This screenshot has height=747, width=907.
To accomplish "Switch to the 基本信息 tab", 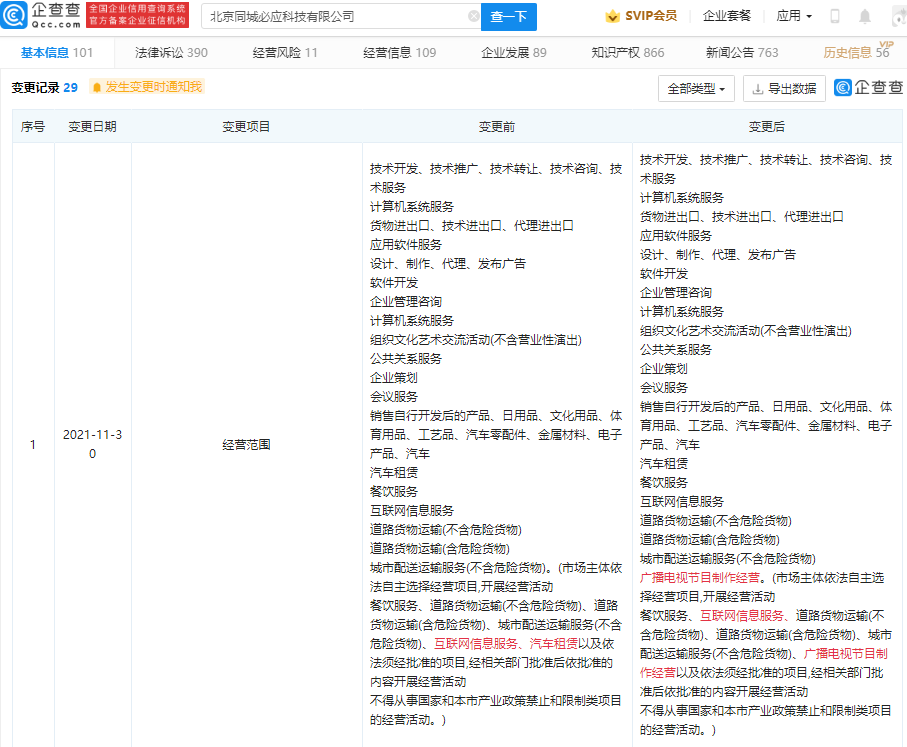I will 57,53.
